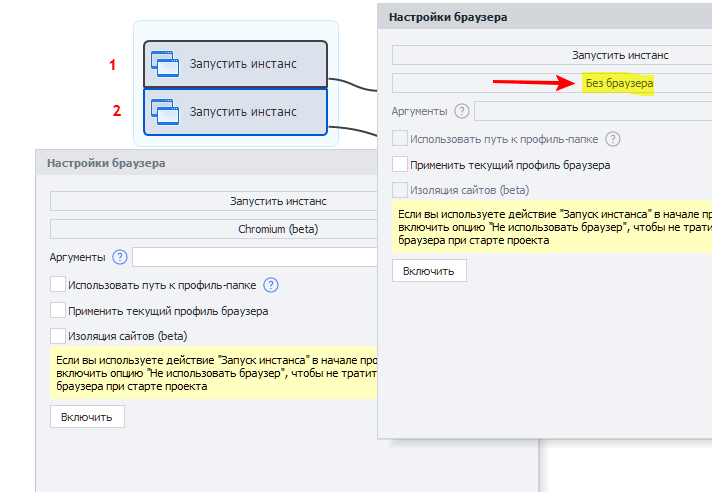Toggle 'Изоляция сайтов (beta)' in left panel

(58, 336)
